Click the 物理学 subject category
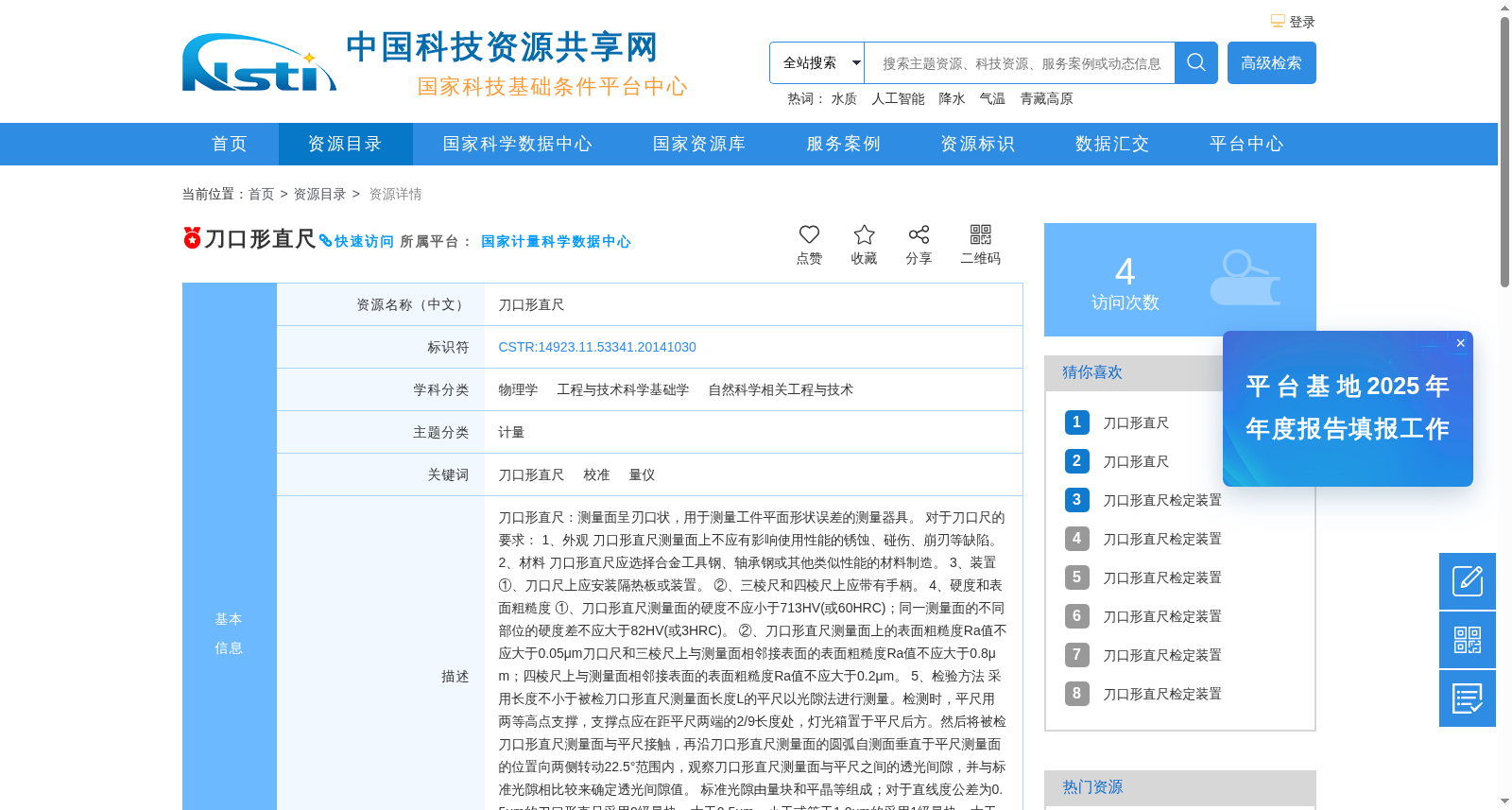This screenshot has width=1512, height=810. point(518,389)
